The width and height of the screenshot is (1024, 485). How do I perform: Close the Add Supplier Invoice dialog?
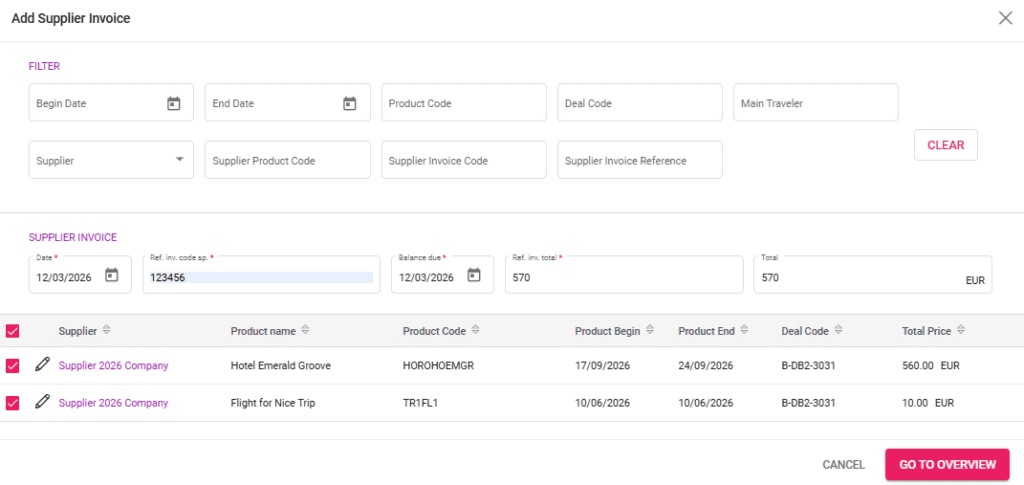pos(1005,18)
